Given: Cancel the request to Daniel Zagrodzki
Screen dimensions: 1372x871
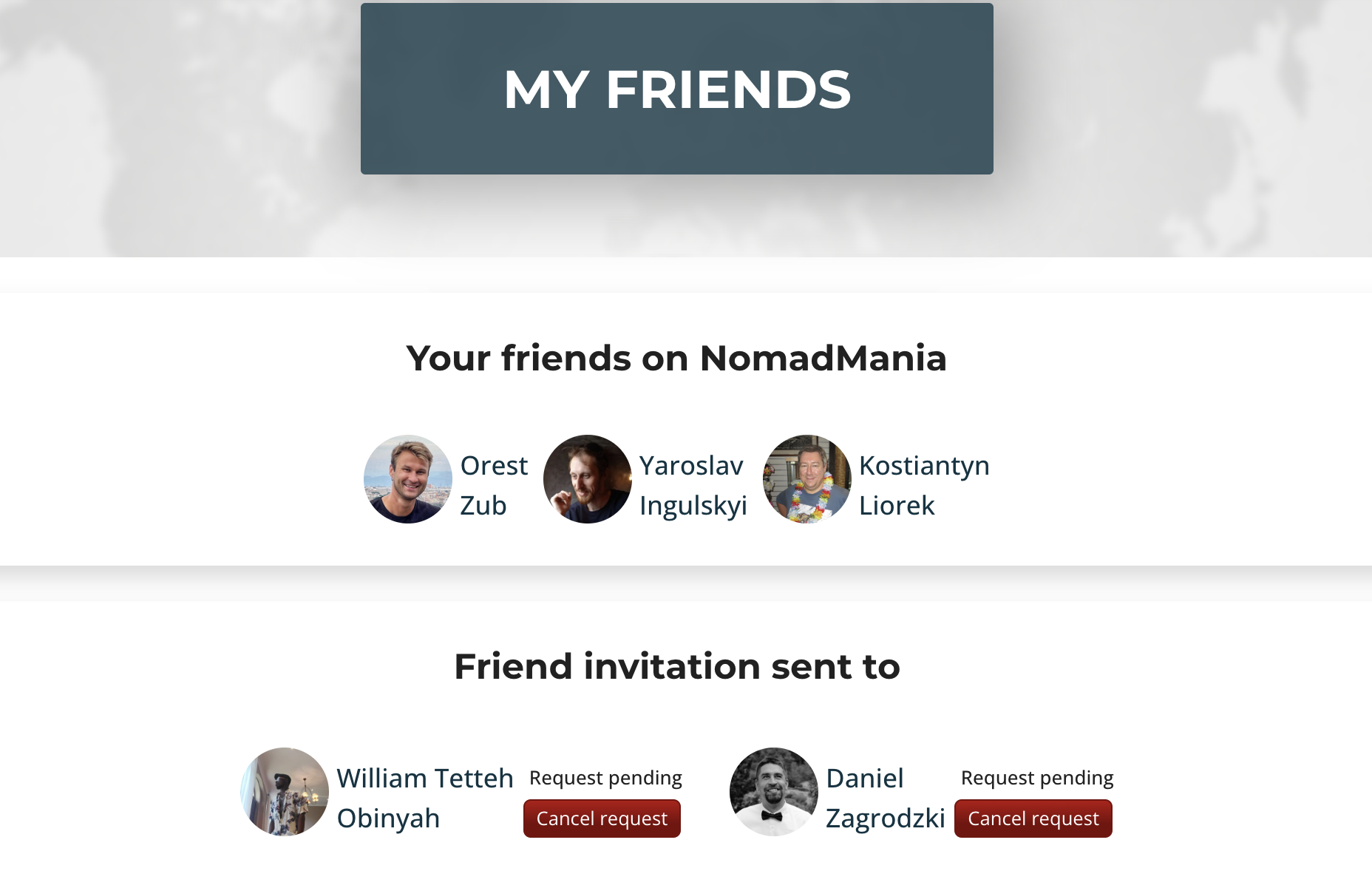Looking at the screenshot, I should tap(1033, 819).
